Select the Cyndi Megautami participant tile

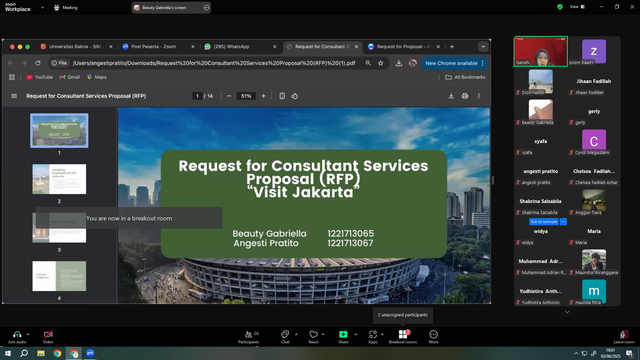(x=594, y=142)
